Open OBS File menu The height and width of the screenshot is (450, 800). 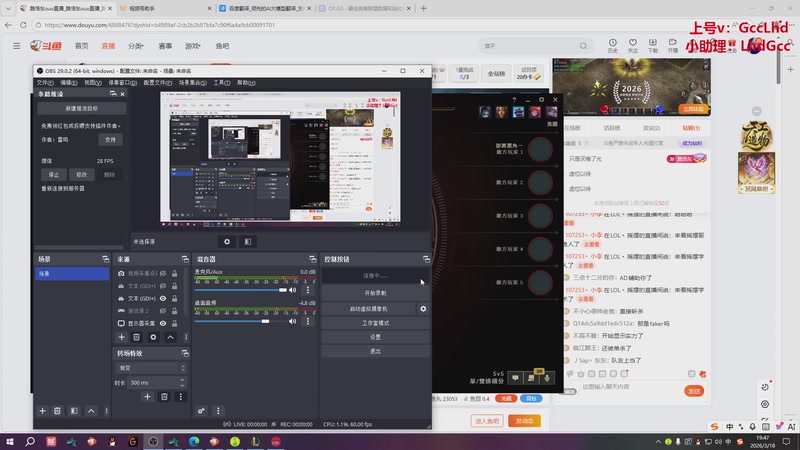pos(45,83)
